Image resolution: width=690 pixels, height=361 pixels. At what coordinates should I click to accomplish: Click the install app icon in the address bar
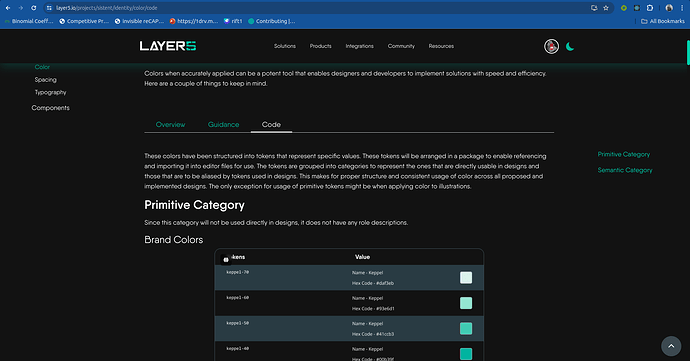coord(594,8)
